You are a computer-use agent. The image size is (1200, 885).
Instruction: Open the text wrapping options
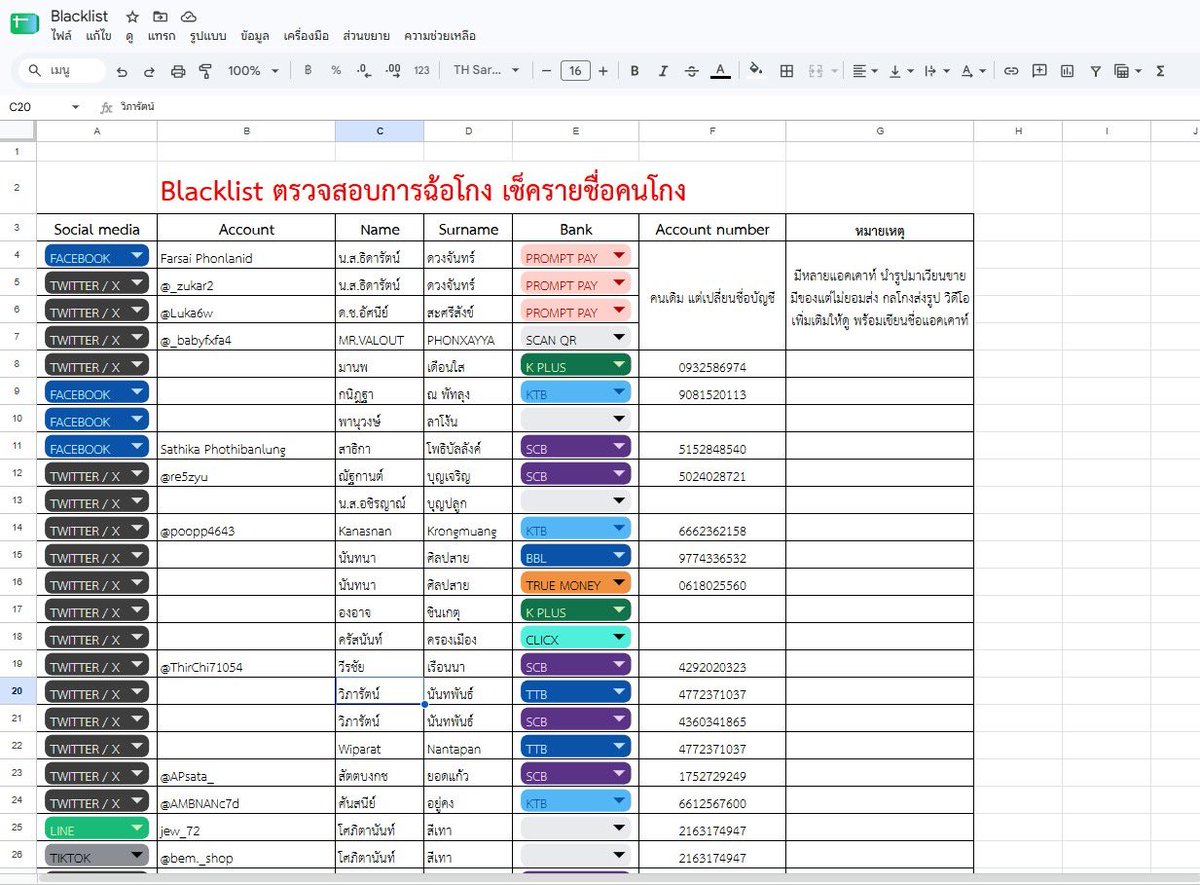click(x=936, y=71)
